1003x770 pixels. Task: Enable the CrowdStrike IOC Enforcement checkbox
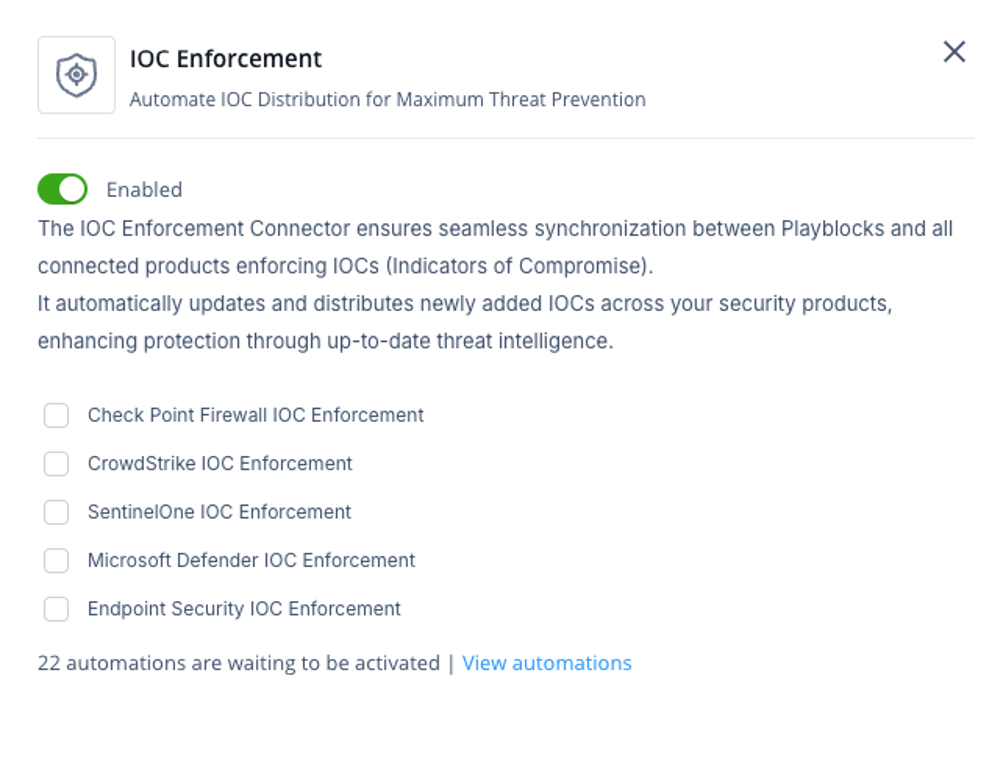point(56,464)
